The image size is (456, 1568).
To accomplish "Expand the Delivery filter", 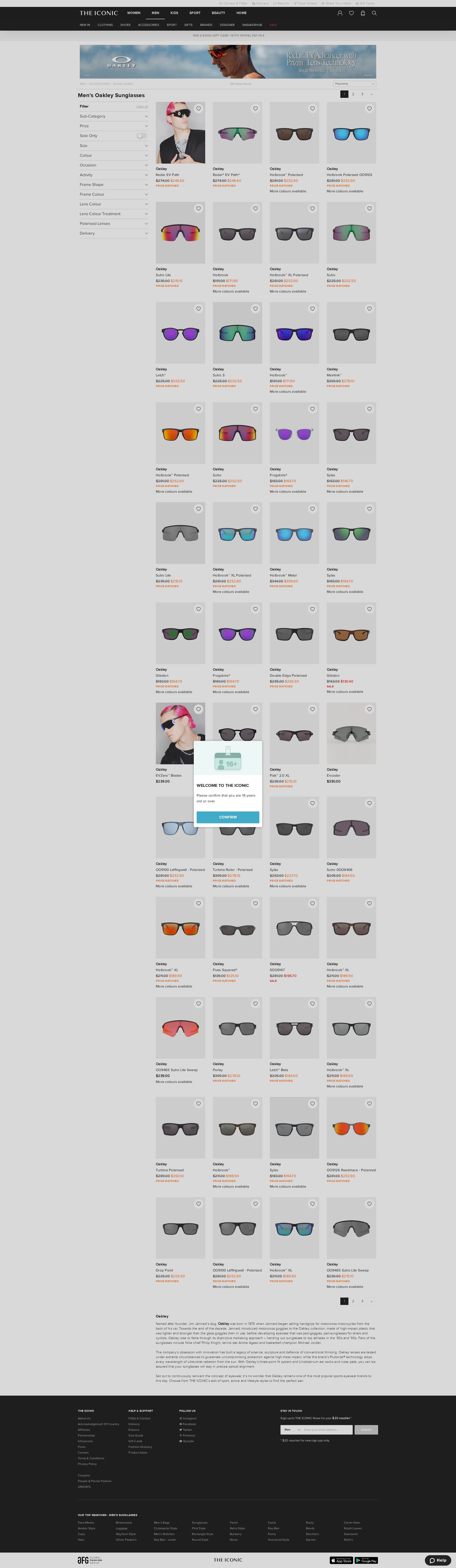I will tap(113, 233).
